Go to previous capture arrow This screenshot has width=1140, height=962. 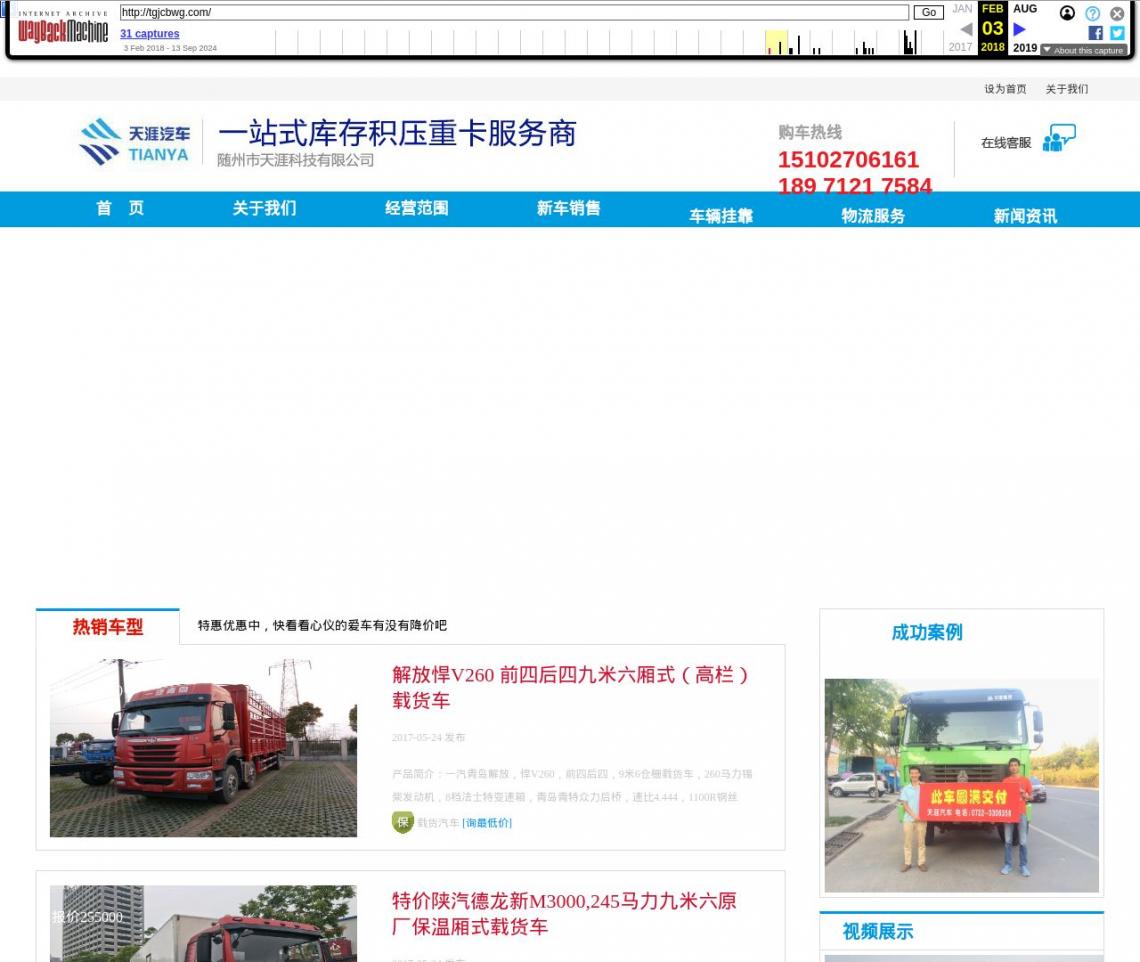966,30
